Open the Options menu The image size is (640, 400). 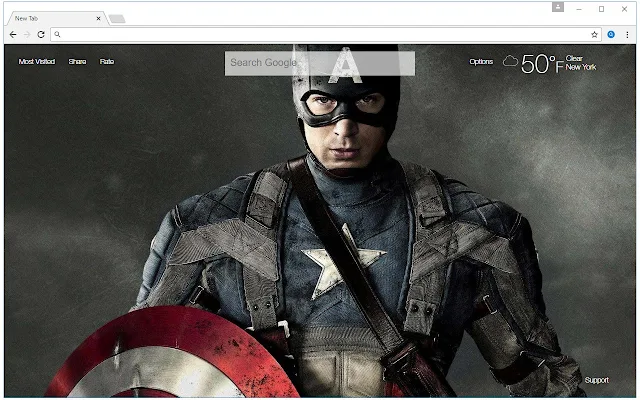pos(481,62)
